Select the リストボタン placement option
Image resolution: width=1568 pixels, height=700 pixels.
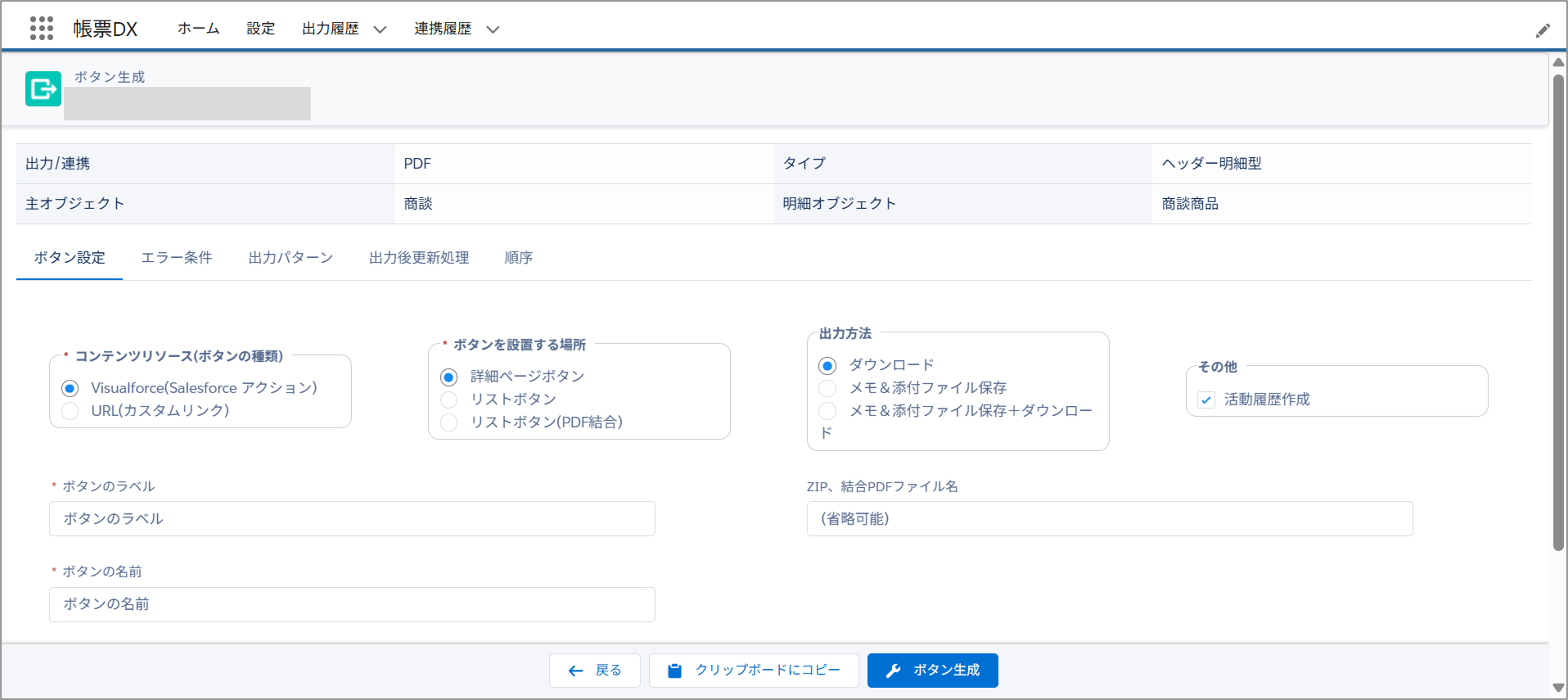click(x=449, y=400)
